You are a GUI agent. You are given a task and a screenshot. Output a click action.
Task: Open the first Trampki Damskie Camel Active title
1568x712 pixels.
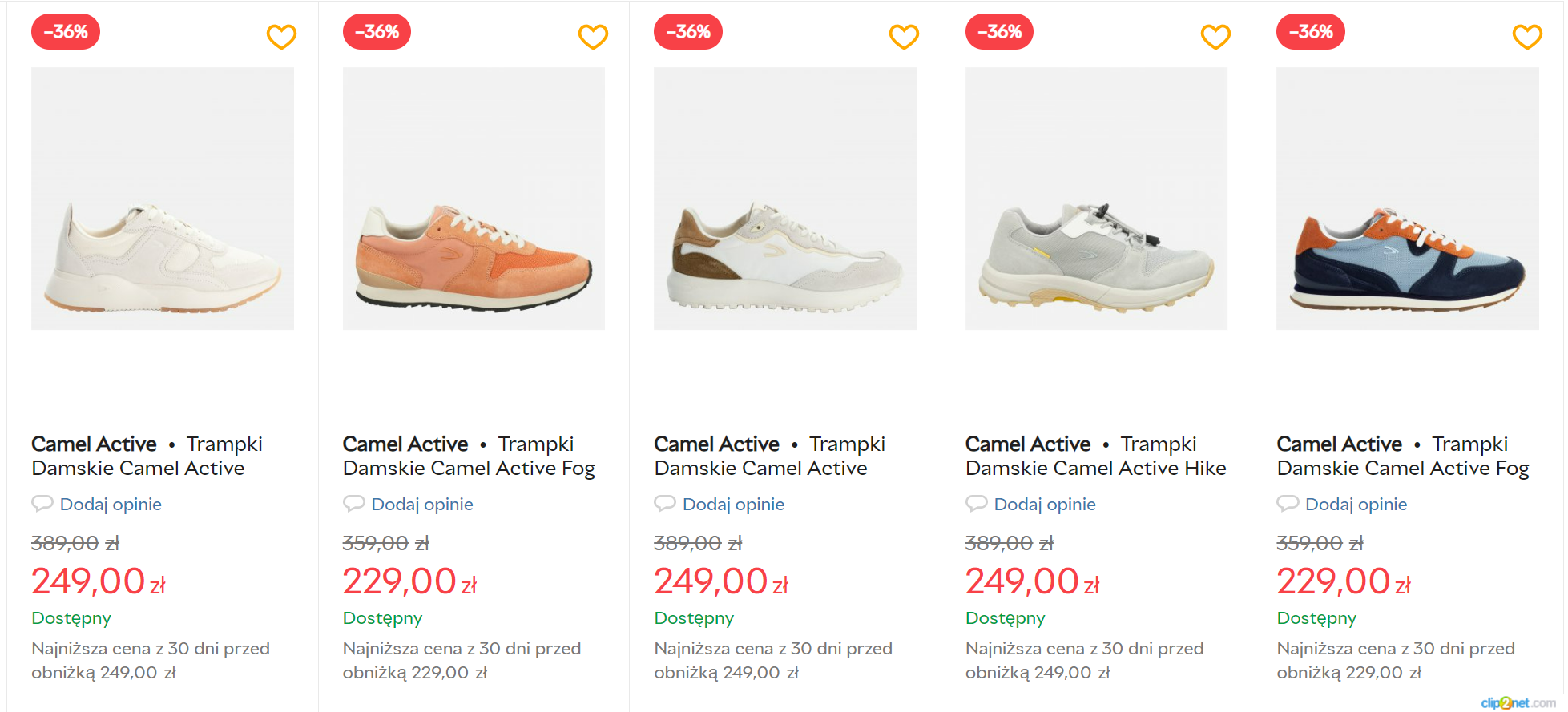coord(147,457)
